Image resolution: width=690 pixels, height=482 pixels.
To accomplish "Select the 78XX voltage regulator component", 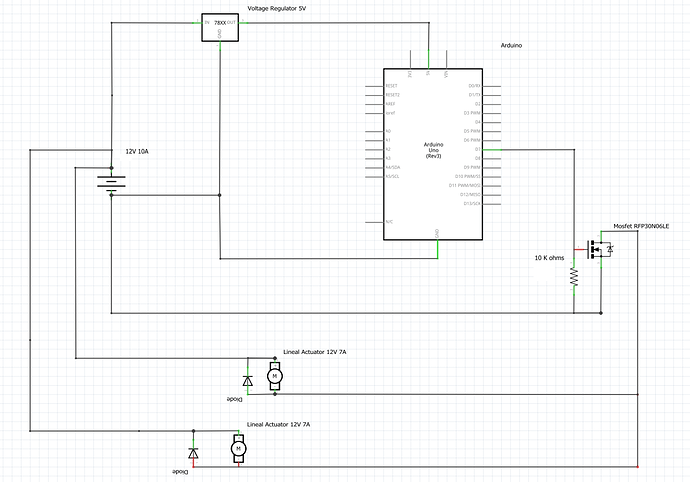I will [x=220, y=27].
